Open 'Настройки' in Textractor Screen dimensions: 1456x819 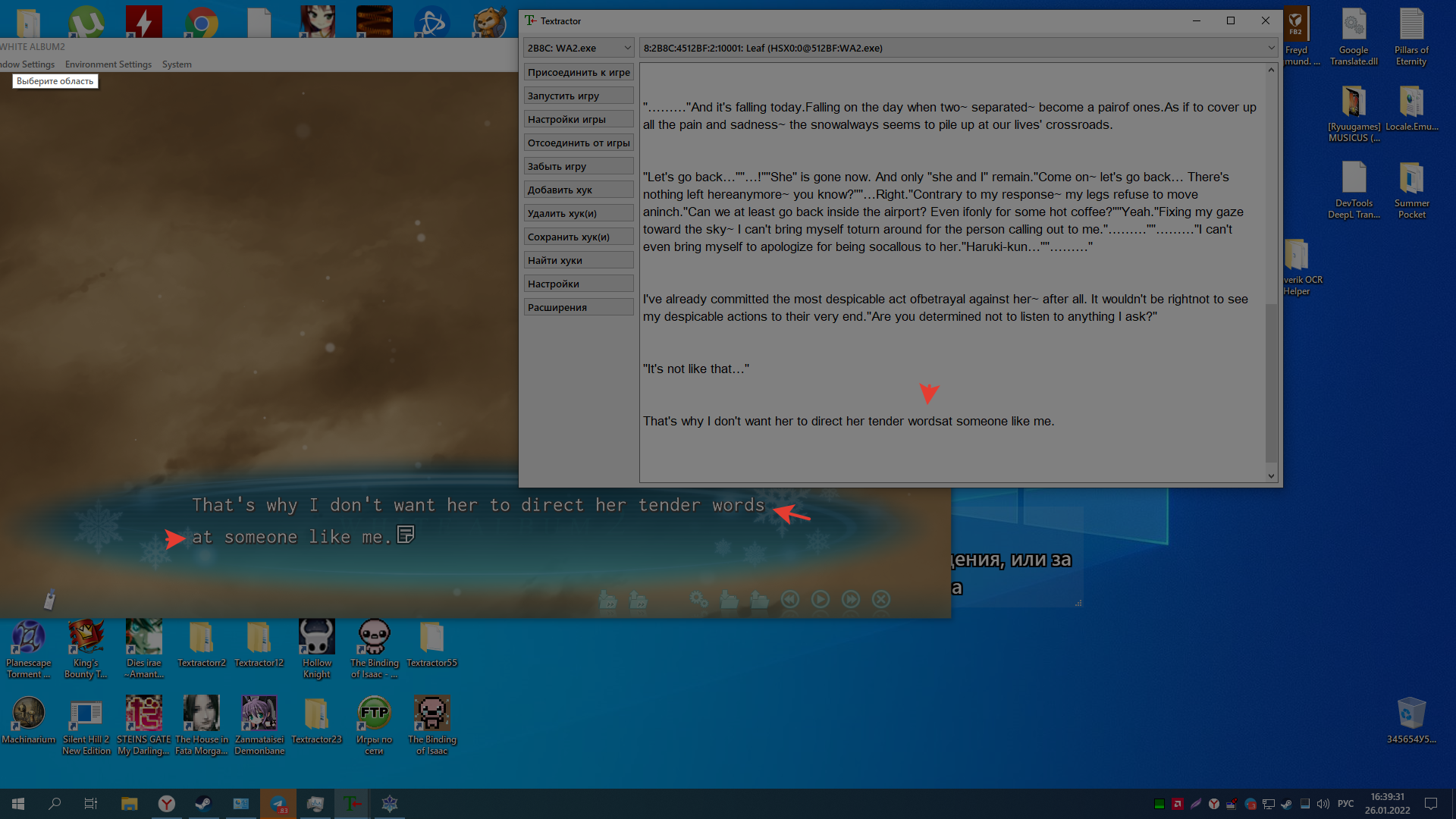point(579,284)
